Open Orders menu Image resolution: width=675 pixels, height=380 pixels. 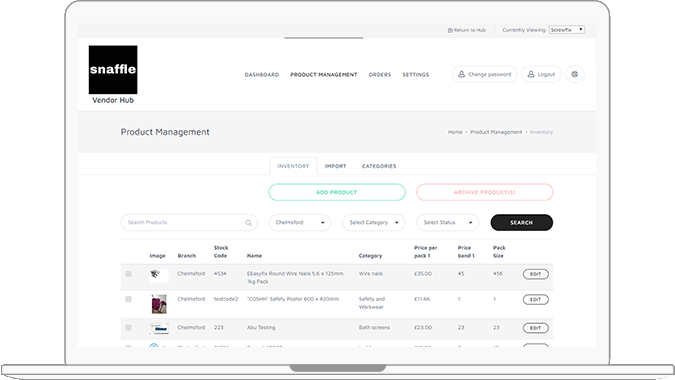[380, 74]
